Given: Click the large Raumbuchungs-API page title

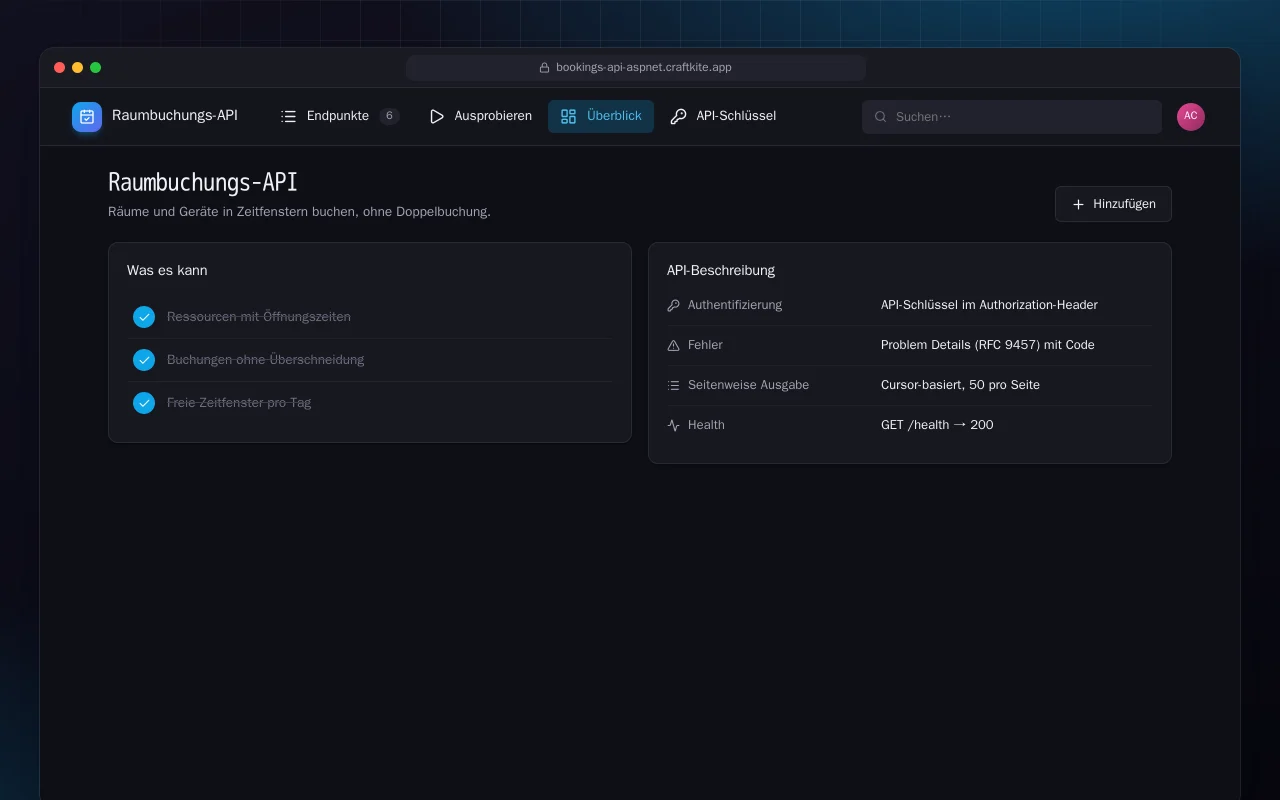Looking at the screenshot, I should point(203,182).
